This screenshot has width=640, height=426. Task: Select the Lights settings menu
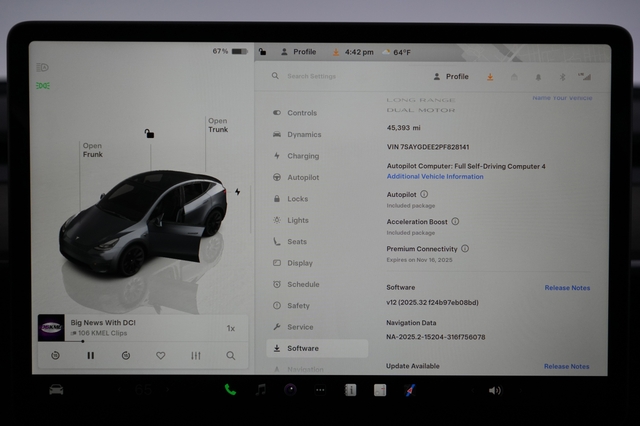291,220
